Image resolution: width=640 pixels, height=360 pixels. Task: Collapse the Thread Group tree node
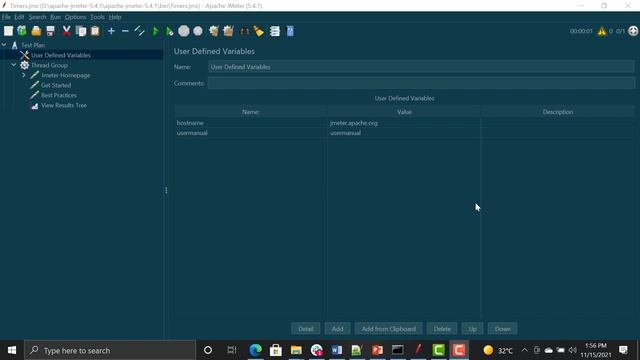pos(14,65)
